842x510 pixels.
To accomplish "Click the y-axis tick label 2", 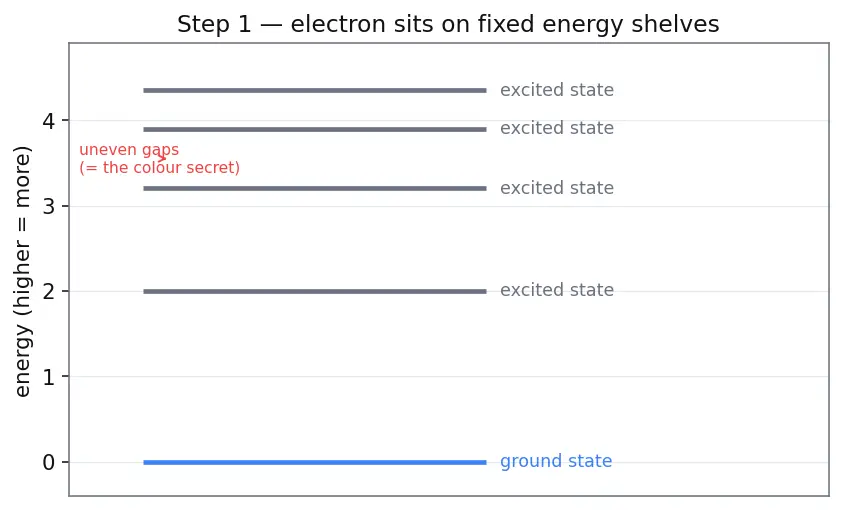I will click(48, 292).
